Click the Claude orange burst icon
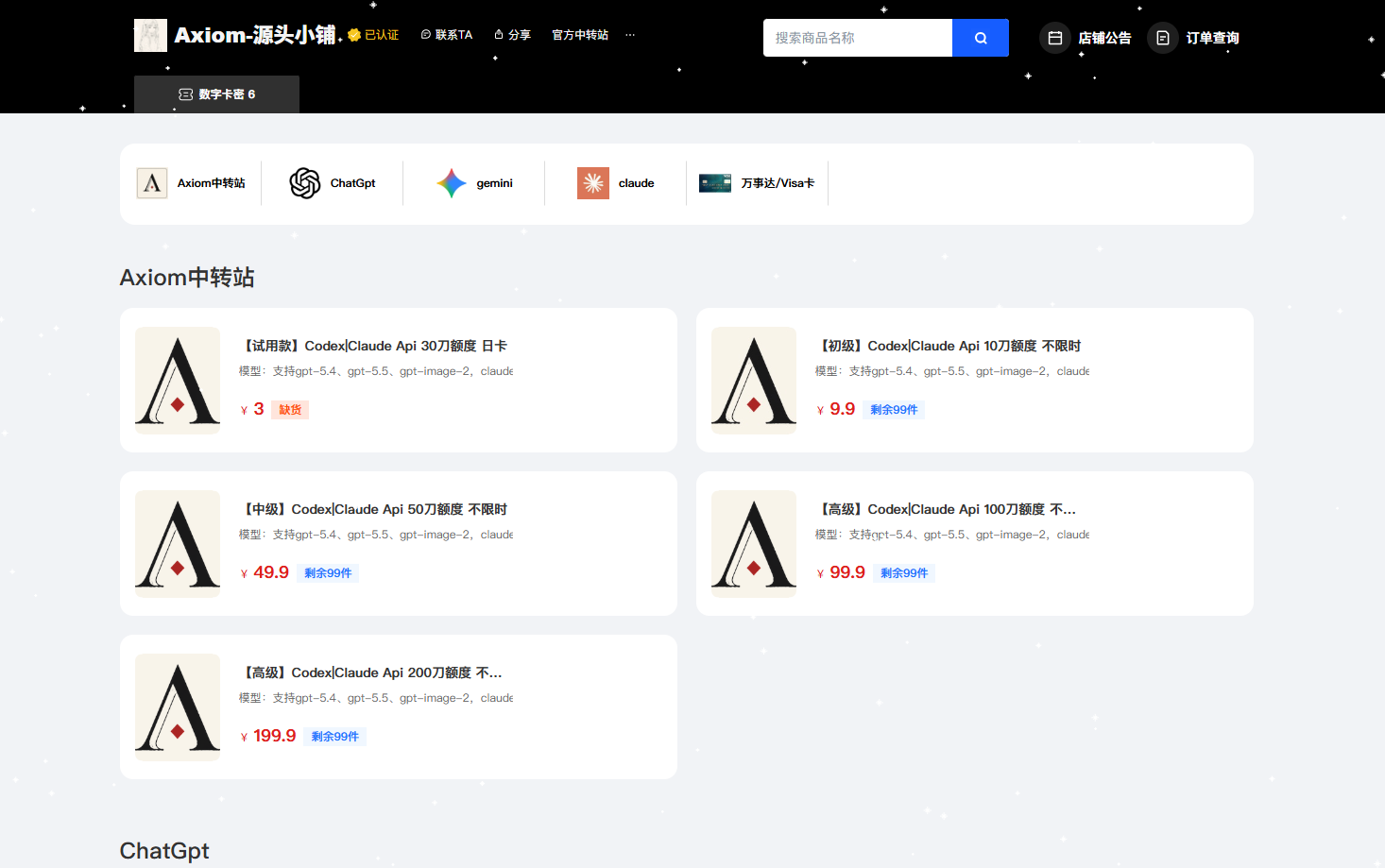The height and width of the screenshot is (868, 1385). 593,183
